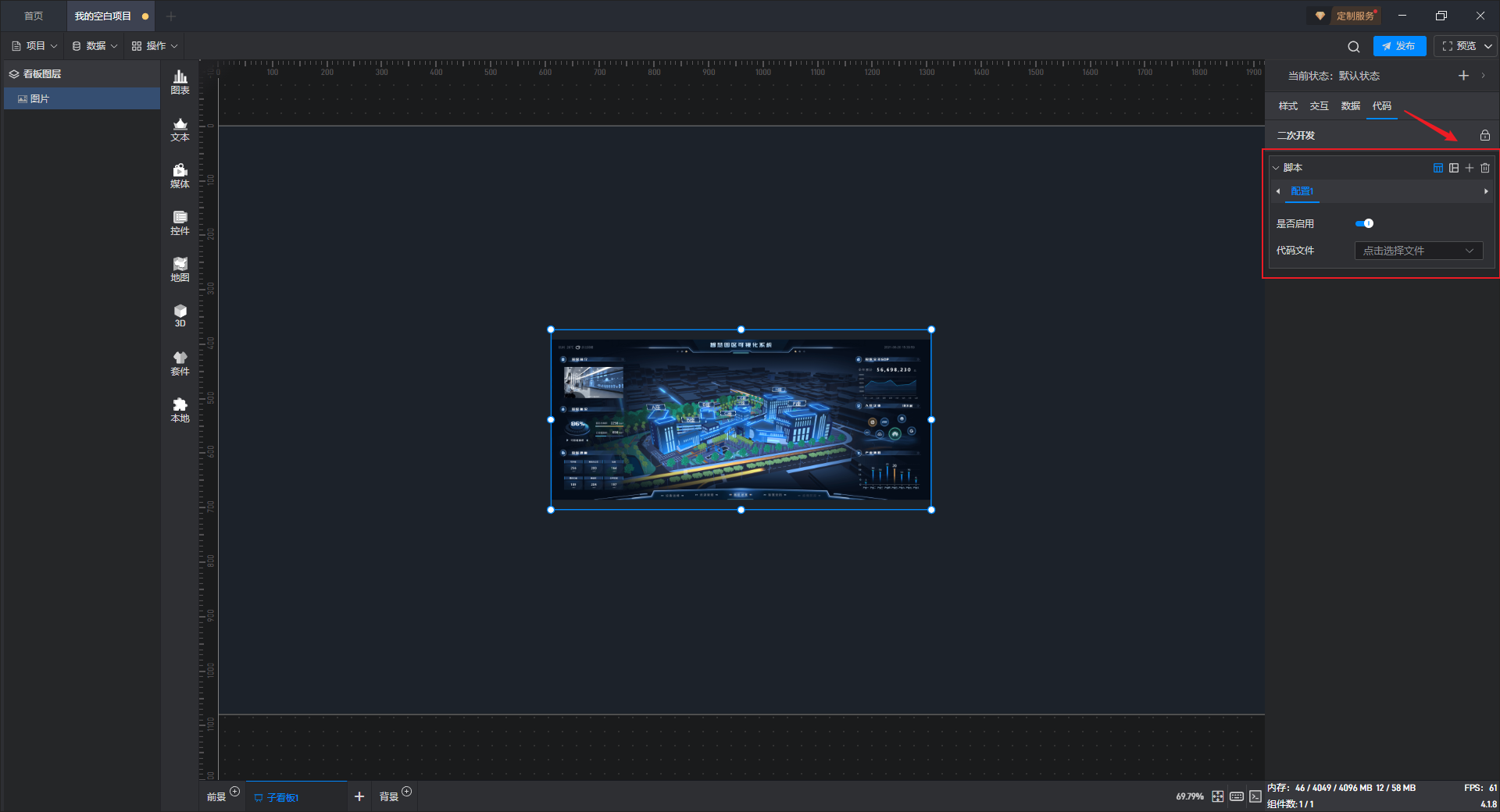The width and height of the screenshot is (1500, 812).
Task: Open the 代码文件 file selection dropdown
Action: (1418, 251)
